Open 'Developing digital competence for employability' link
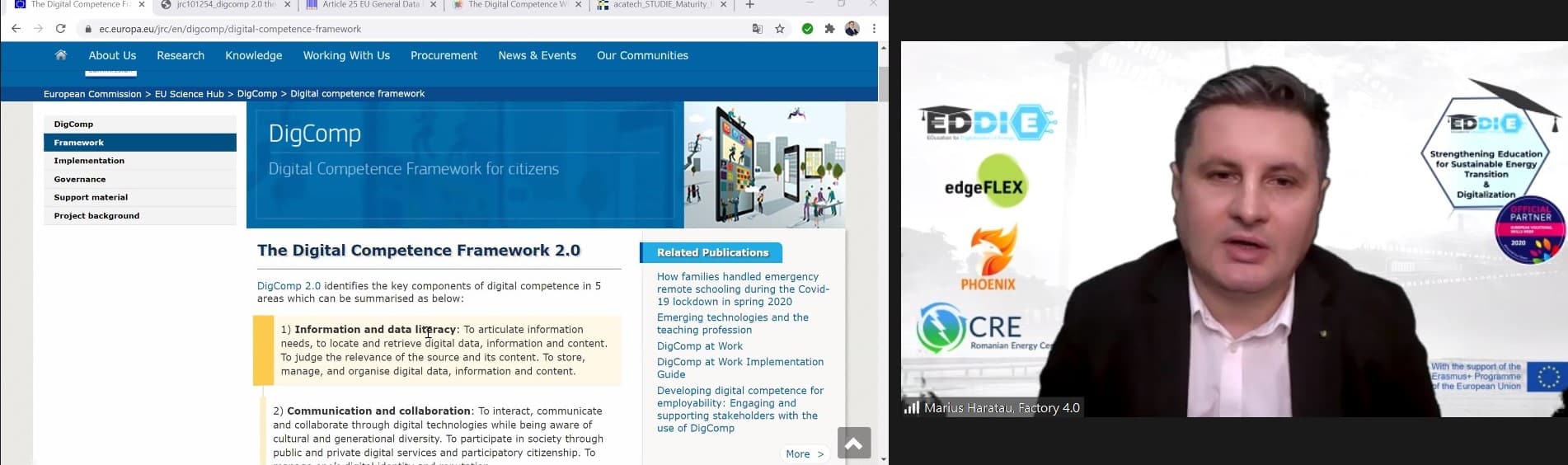Image resolution: width=1568 pixels, height=465 pixels. point(740,409)
